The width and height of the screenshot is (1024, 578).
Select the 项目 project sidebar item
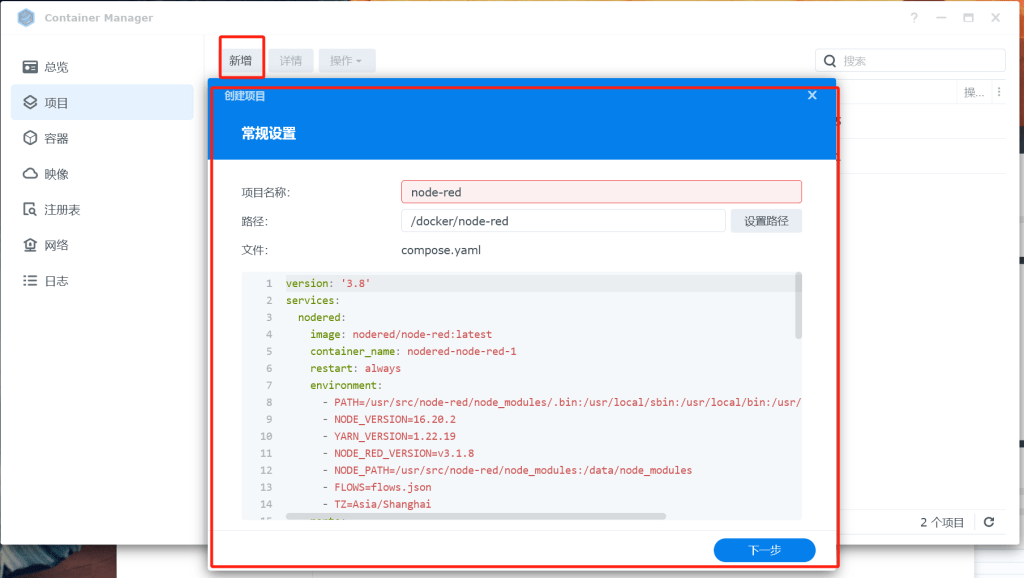pos(103,103)
